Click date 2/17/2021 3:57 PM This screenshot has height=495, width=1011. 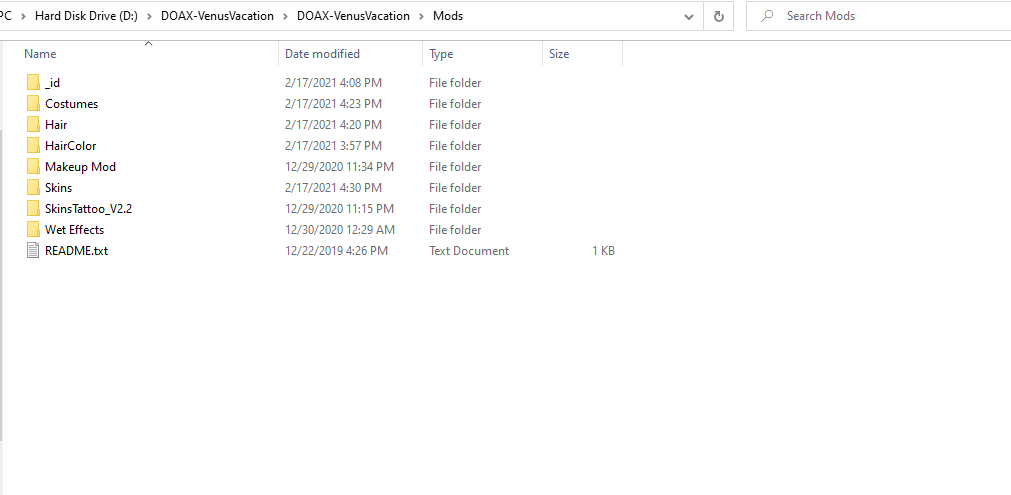click(333, 146)
